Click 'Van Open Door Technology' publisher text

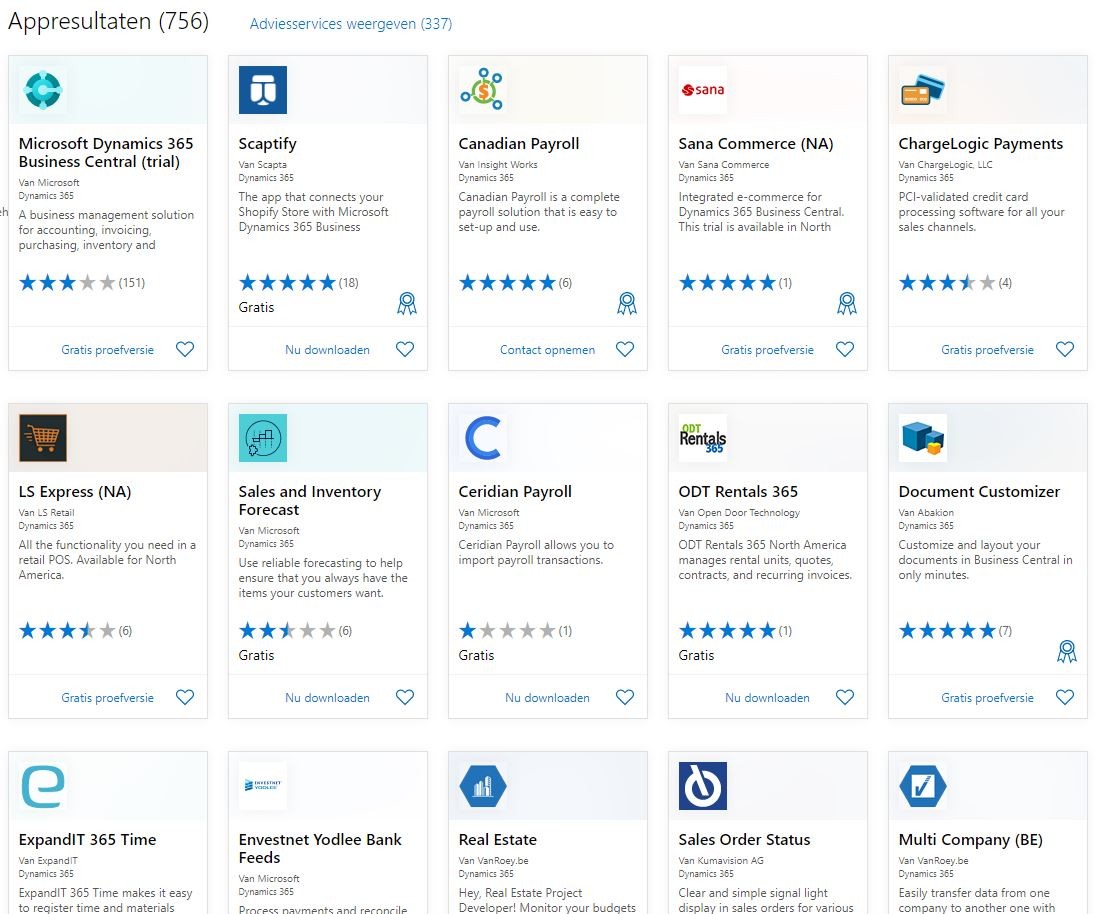(739, 512)
